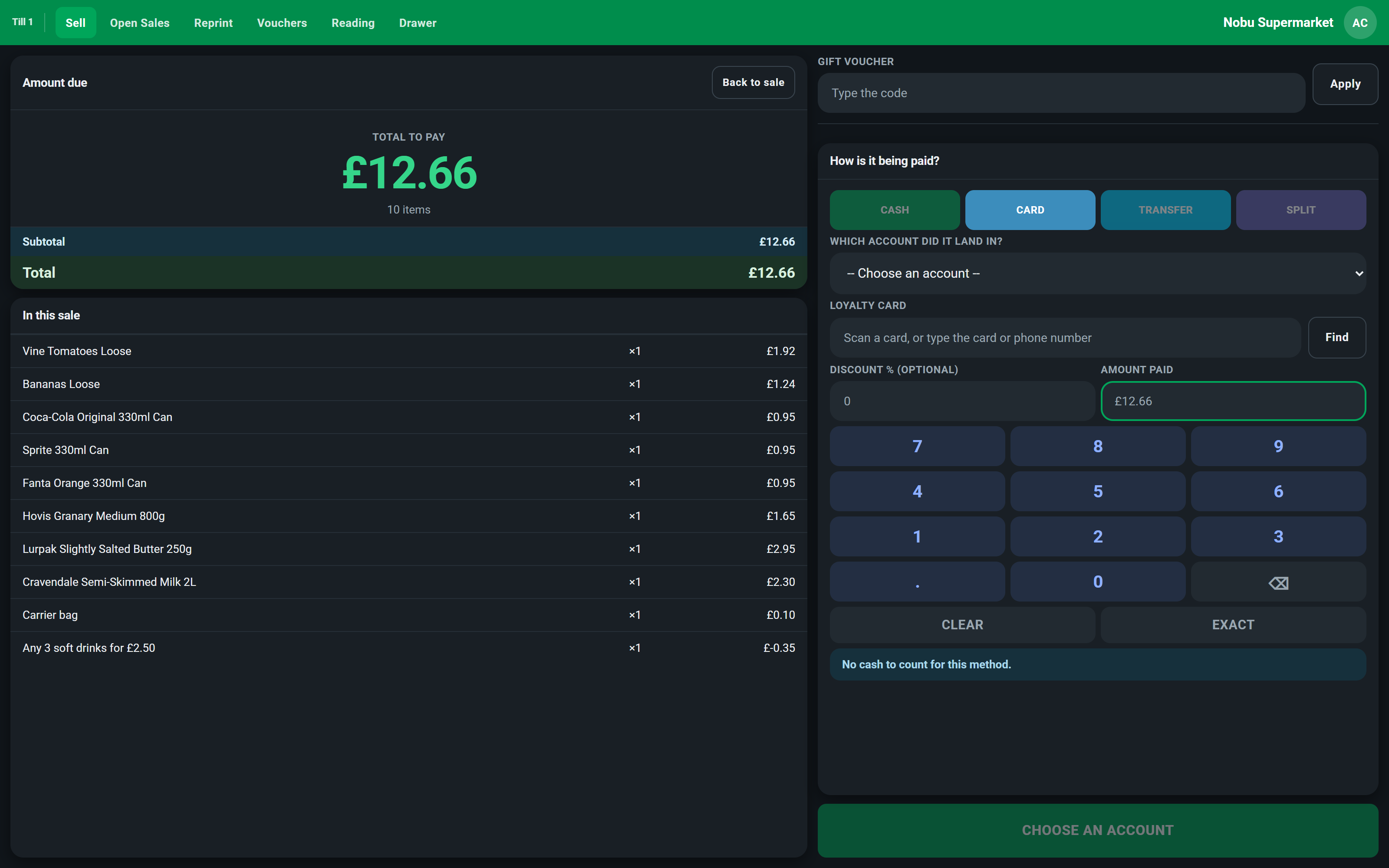Image resolution: width=1389 pixels, height=868 pixels.
Task: Tap keypad digit 1
Action: point(917,536)
